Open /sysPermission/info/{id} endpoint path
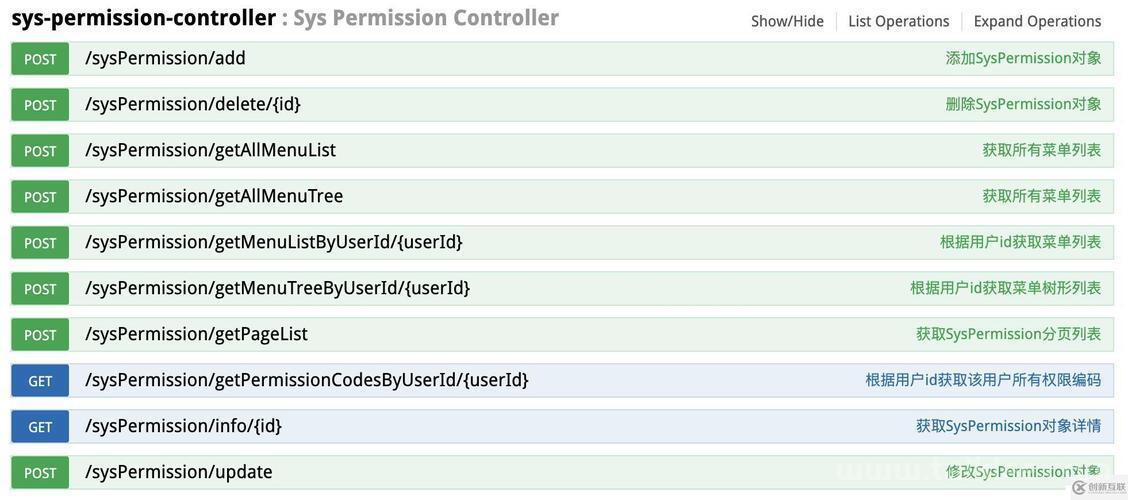This screenshot has width=1128, height=500. pos(183,426)
